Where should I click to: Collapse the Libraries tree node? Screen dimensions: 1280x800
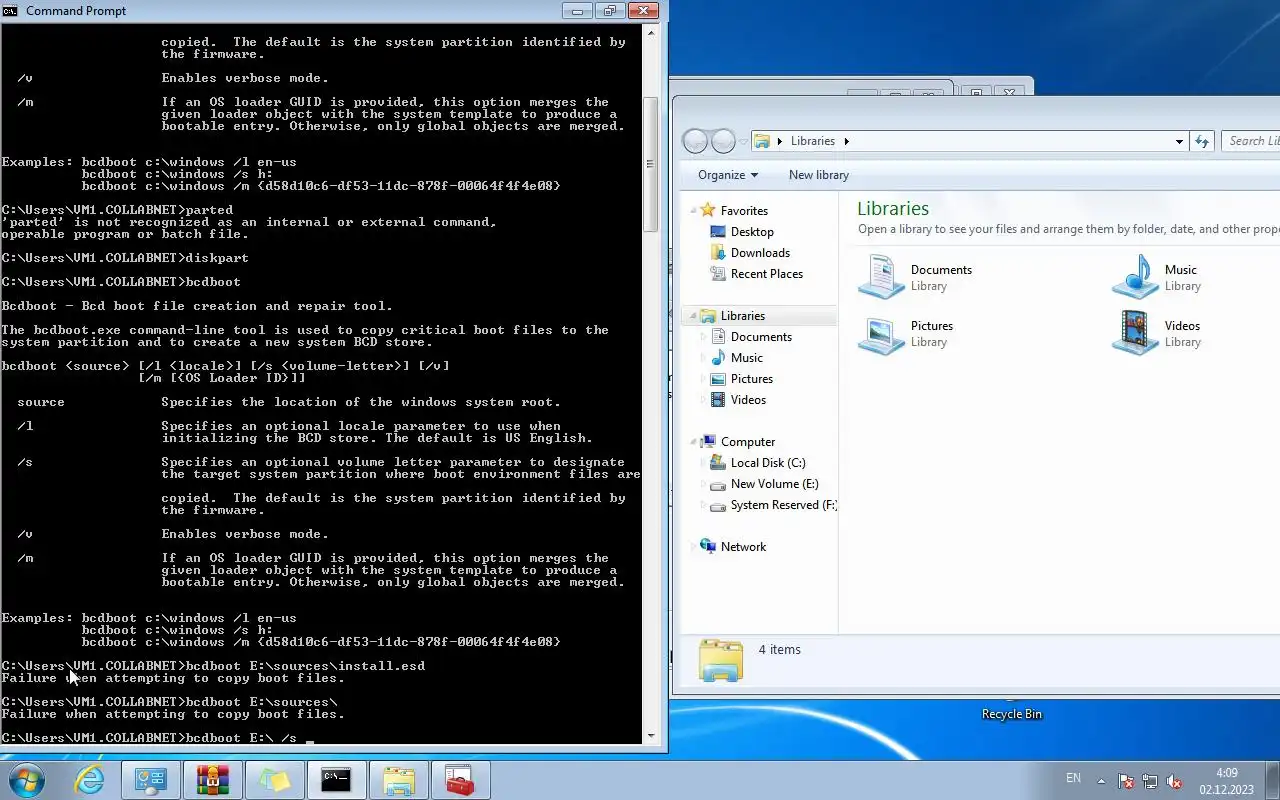pyautogui.click(x=692, y=316)
